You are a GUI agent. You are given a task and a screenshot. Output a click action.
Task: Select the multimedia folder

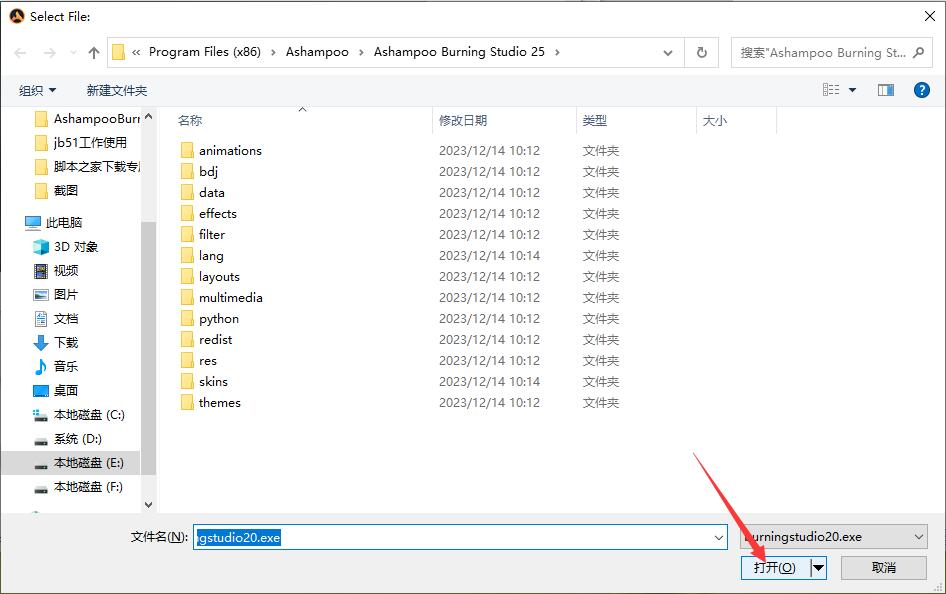pyautogui.click(x=221, y=298)
